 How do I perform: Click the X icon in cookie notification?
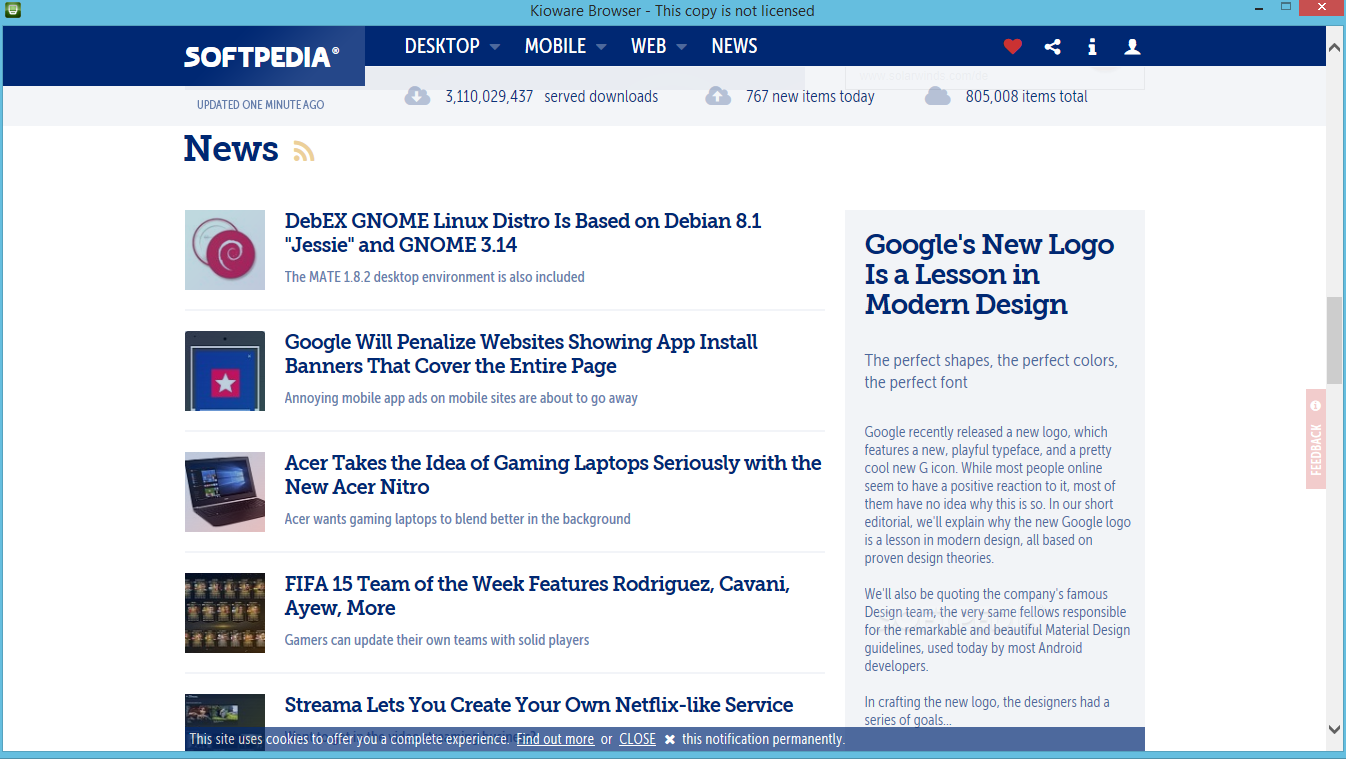(x=670, y=739)
